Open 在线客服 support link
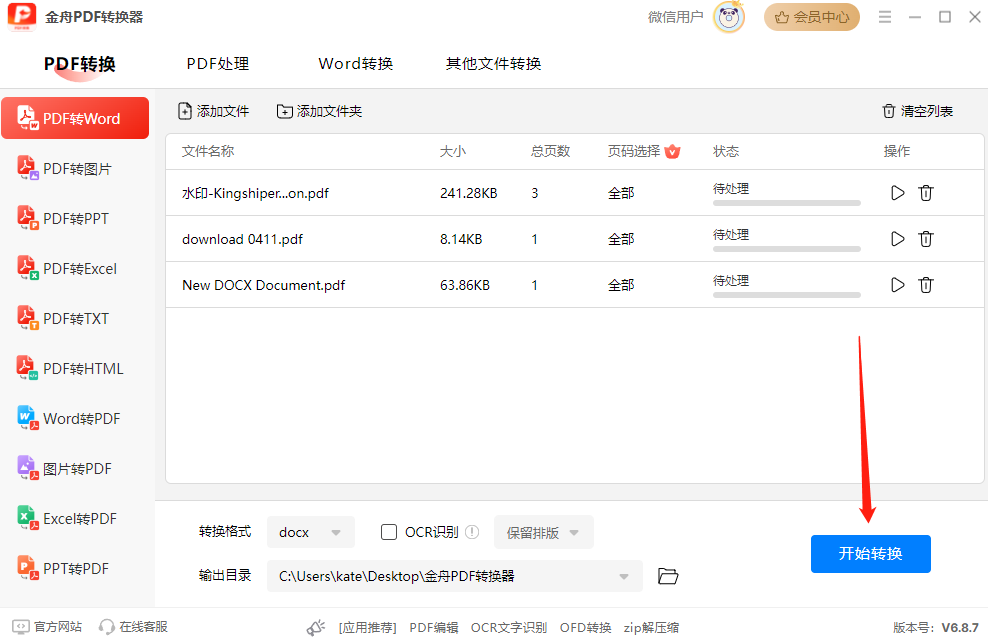This screenshot has width=988, height=644. pos(133,626)
